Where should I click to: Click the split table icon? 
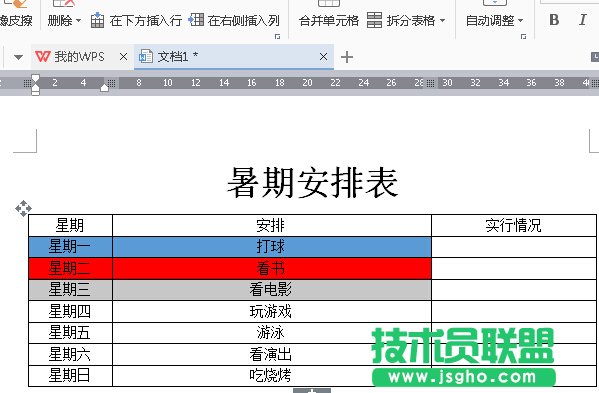[x=374, y=20]
